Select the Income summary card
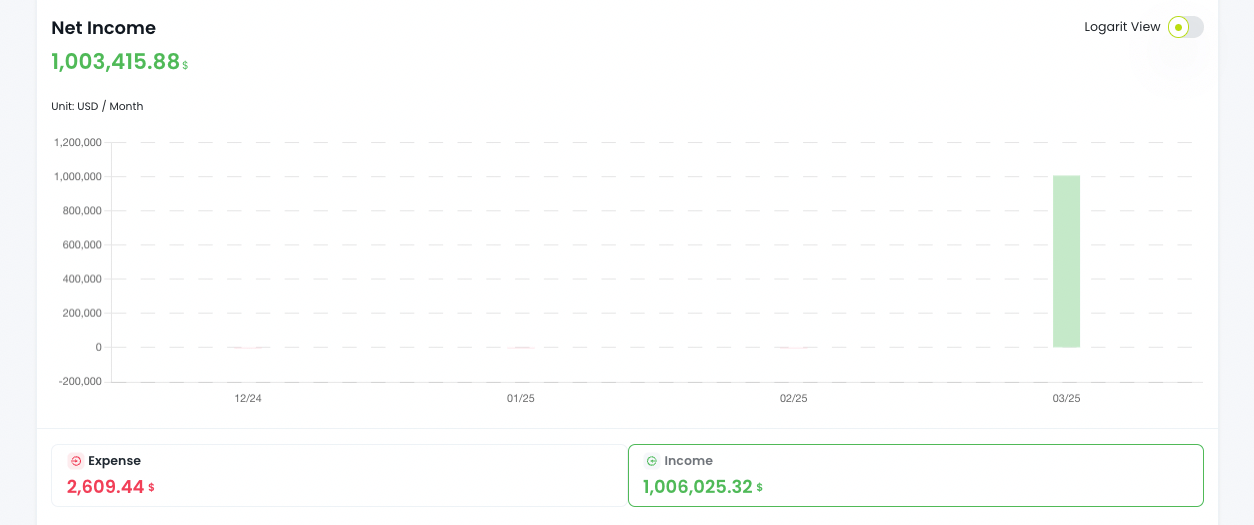This screenshot has width=1254, height=525. coord(915,475)
